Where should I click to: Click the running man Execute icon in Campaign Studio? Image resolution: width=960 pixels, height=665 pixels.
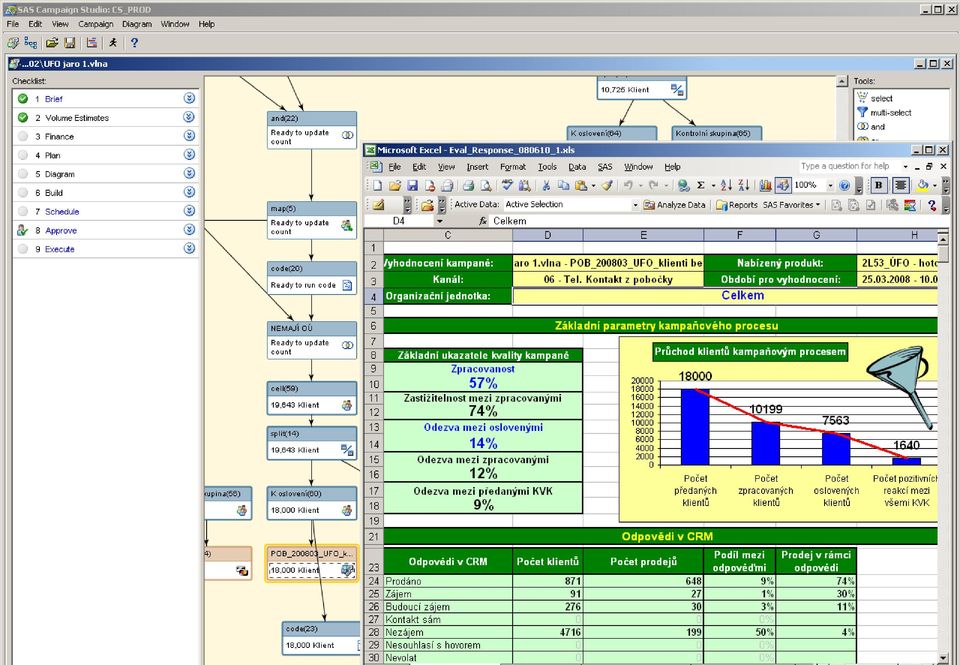tap(113, 43)
